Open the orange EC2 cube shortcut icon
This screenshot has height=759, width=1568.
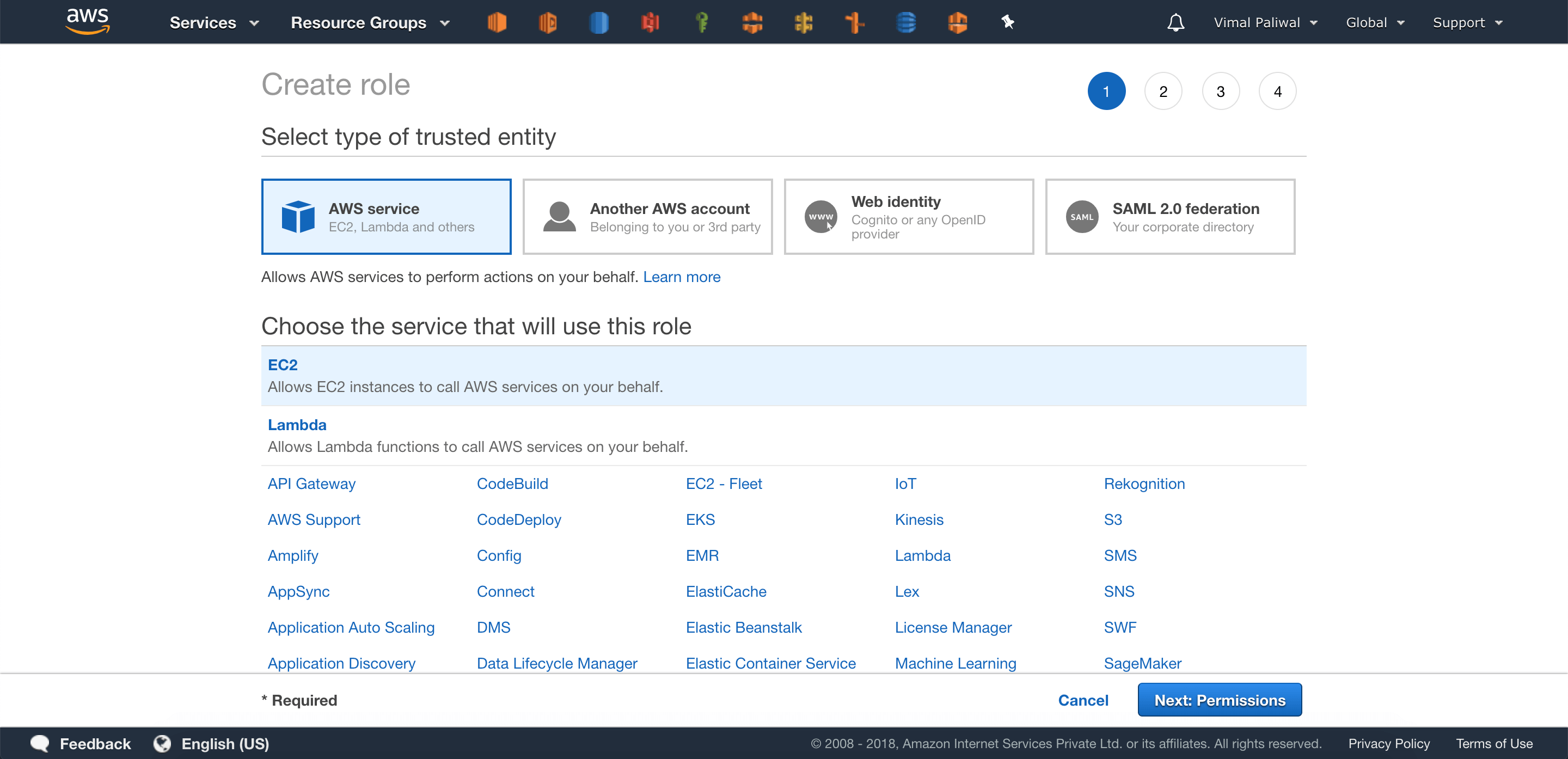[497, 22]
